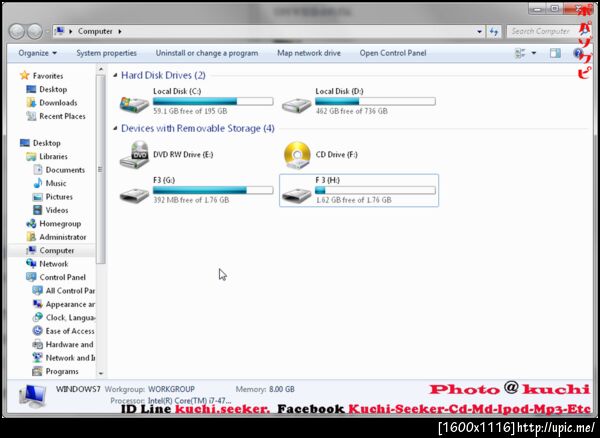Viewport: 600px width, 438px height.
Task: Click the Programs icon in sidebar
Action: click(x=38, y=371)
